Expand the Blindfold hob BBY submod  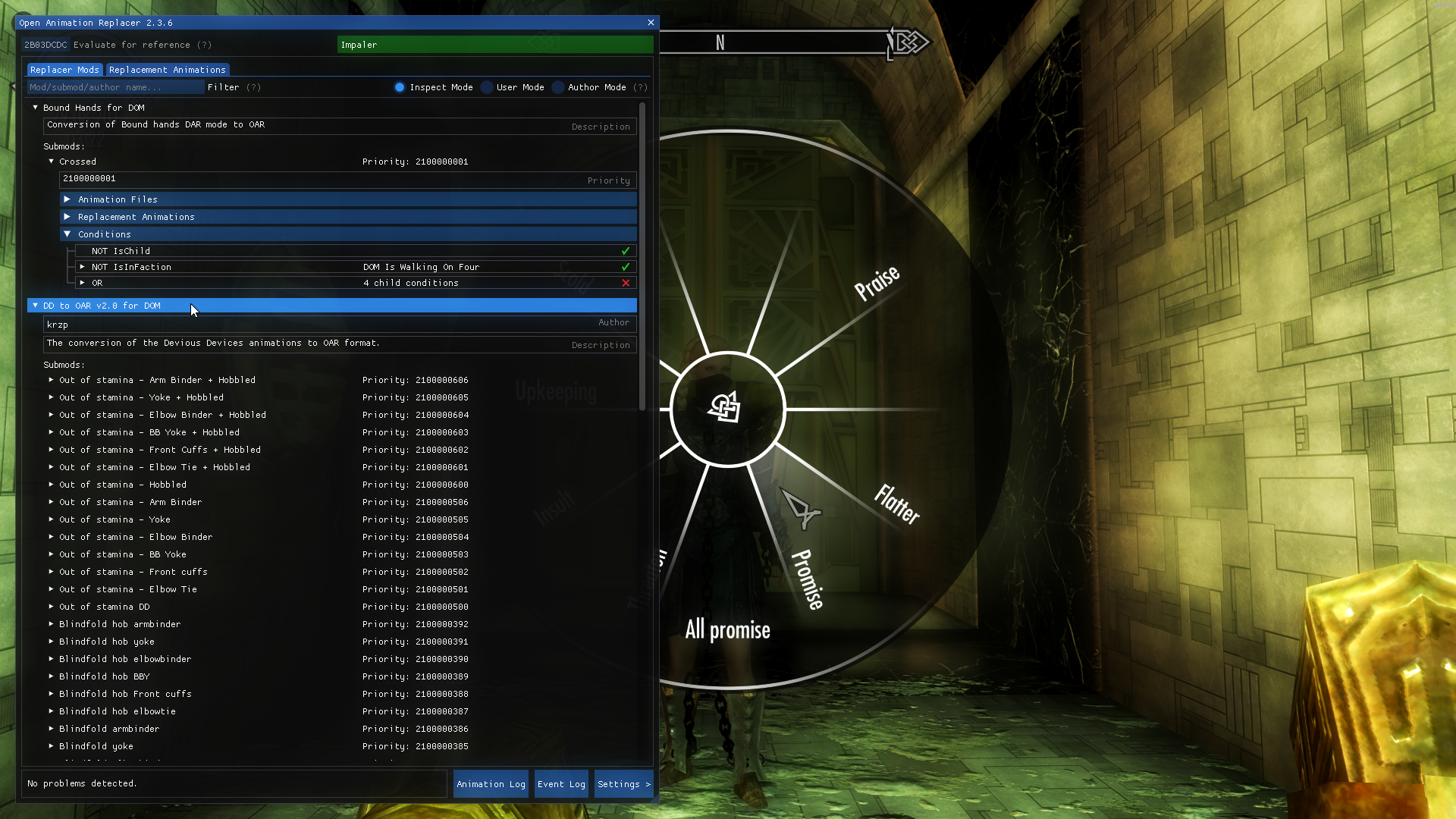tap(51, 676)
